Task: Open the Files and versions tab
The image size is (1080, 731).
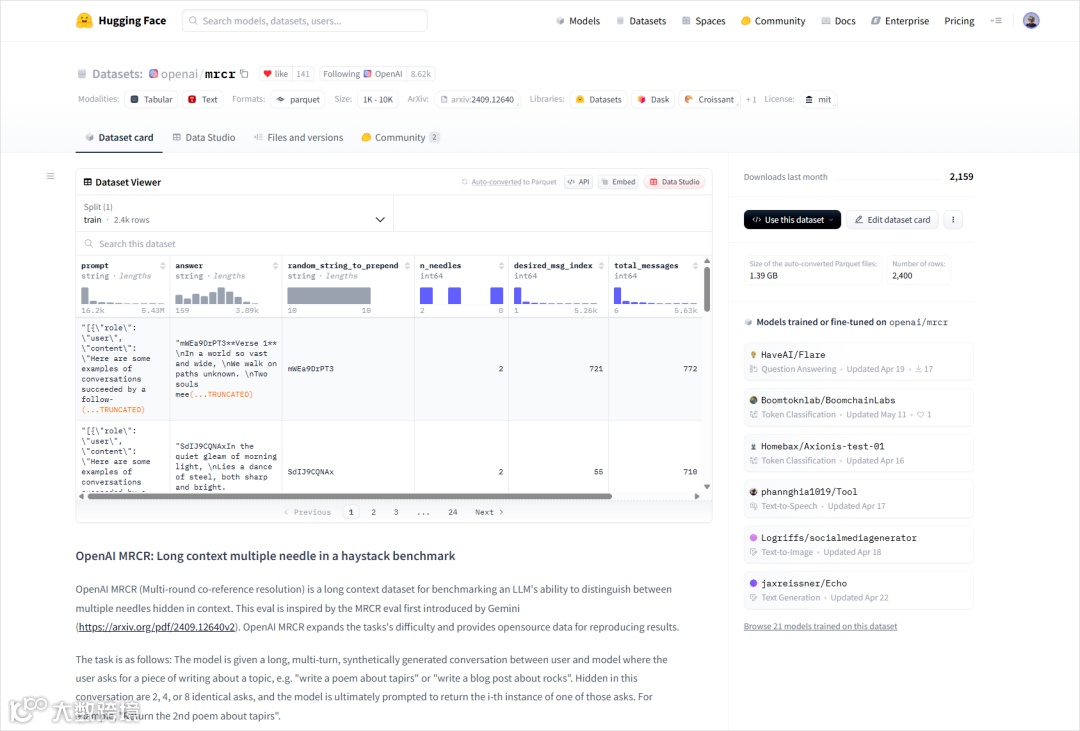Action: [x=298, y=137]
